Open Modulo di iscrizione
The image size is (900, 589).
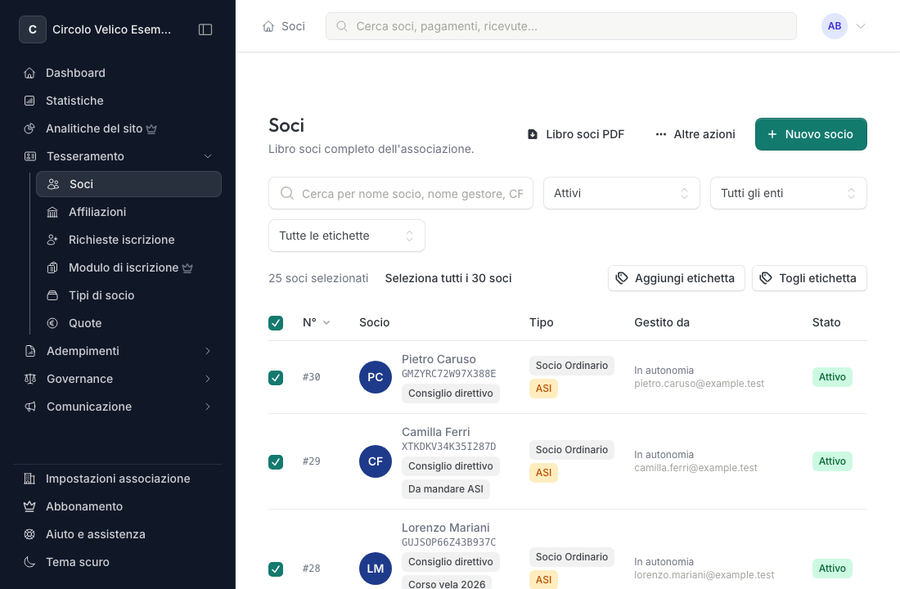(129, 268)
